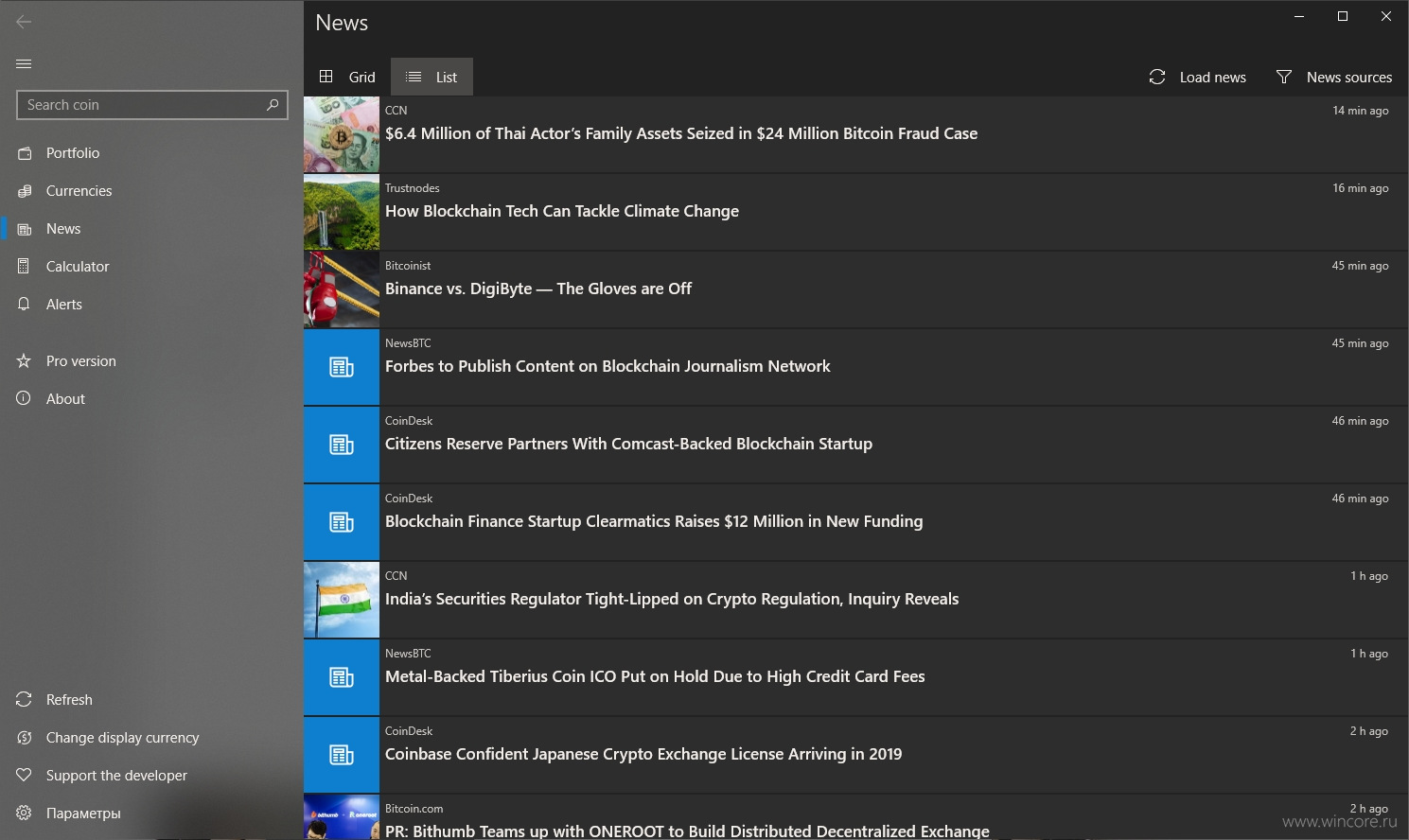
Task: Open Thai Actor Bitcoin fraud thumbnail
Action: point(342,134)
